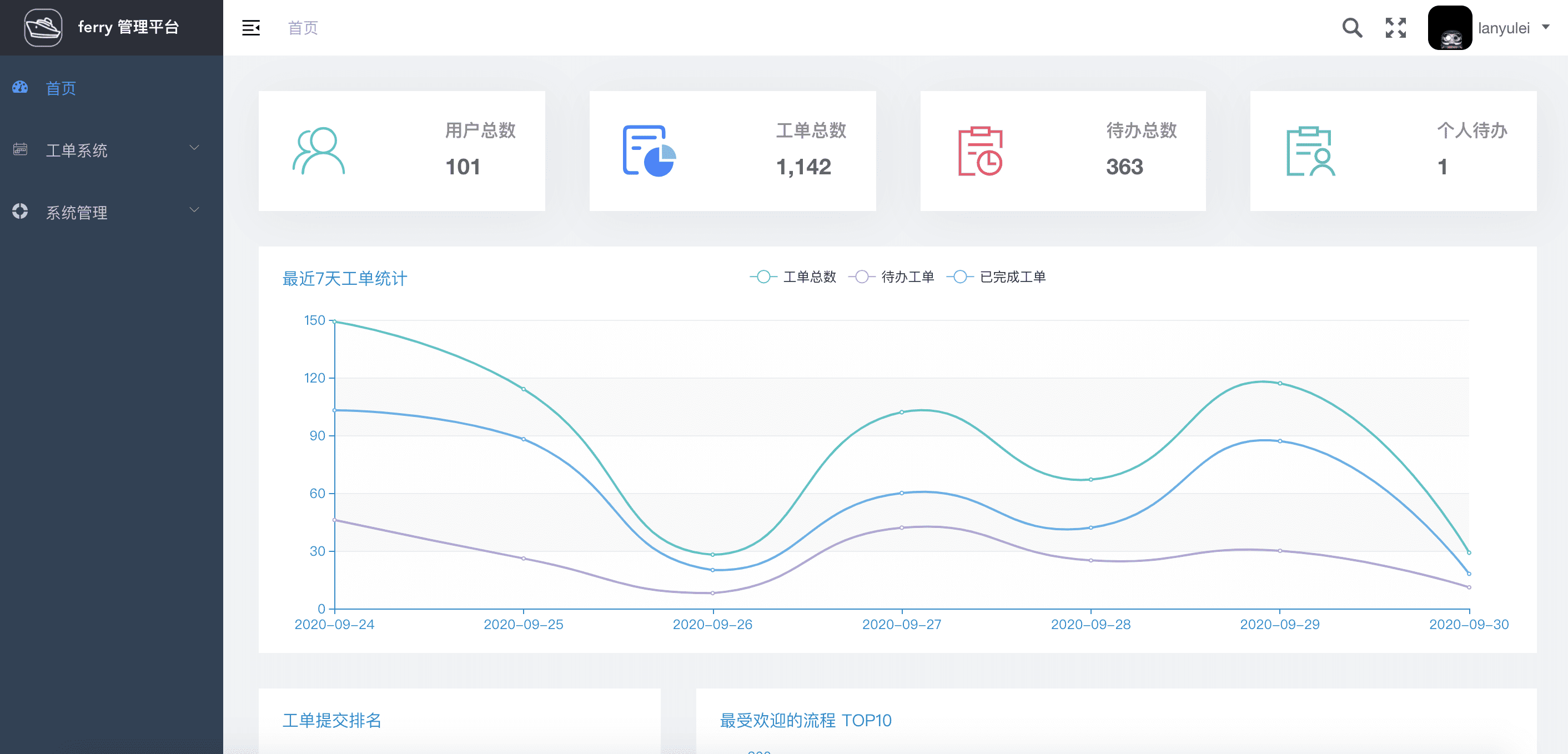Viewport: 1568px width, 754px height.
Task: Open the search magnifier icon
Action: 1352,27
